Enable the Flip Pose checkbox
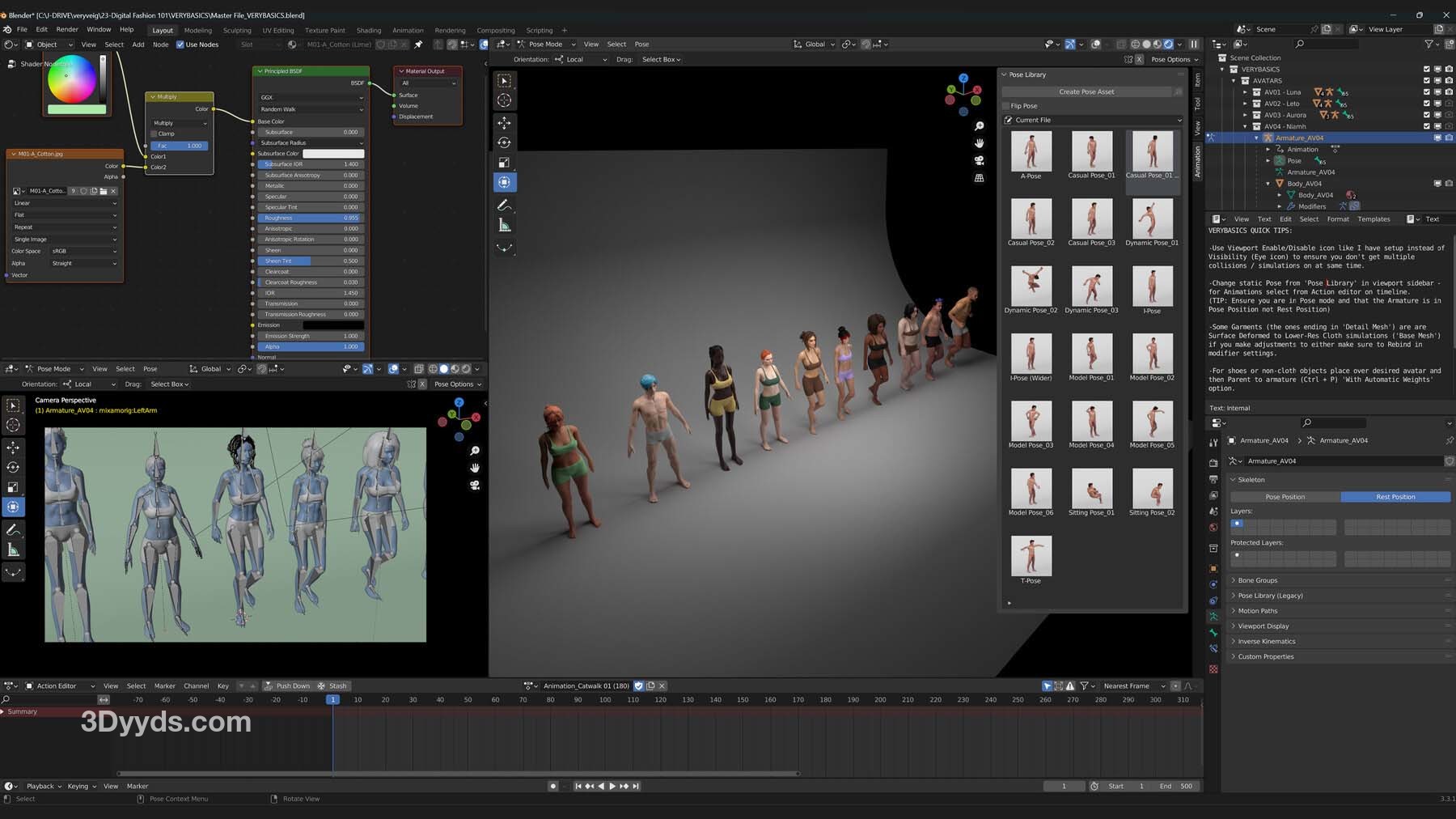This screenshot has height=819, width=1456. click(1006, 106)
